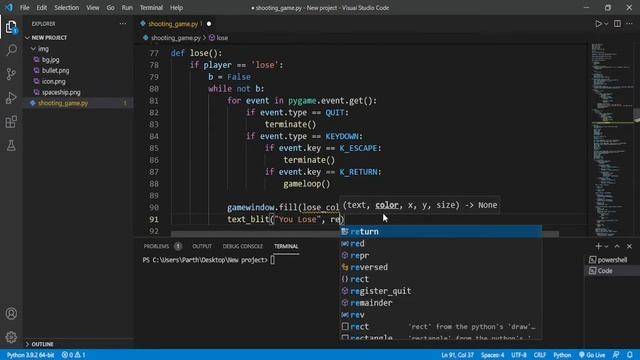Pick 'remainder' from the suggestion list
This screenshot has width=640, height=360.
point(441,302)
